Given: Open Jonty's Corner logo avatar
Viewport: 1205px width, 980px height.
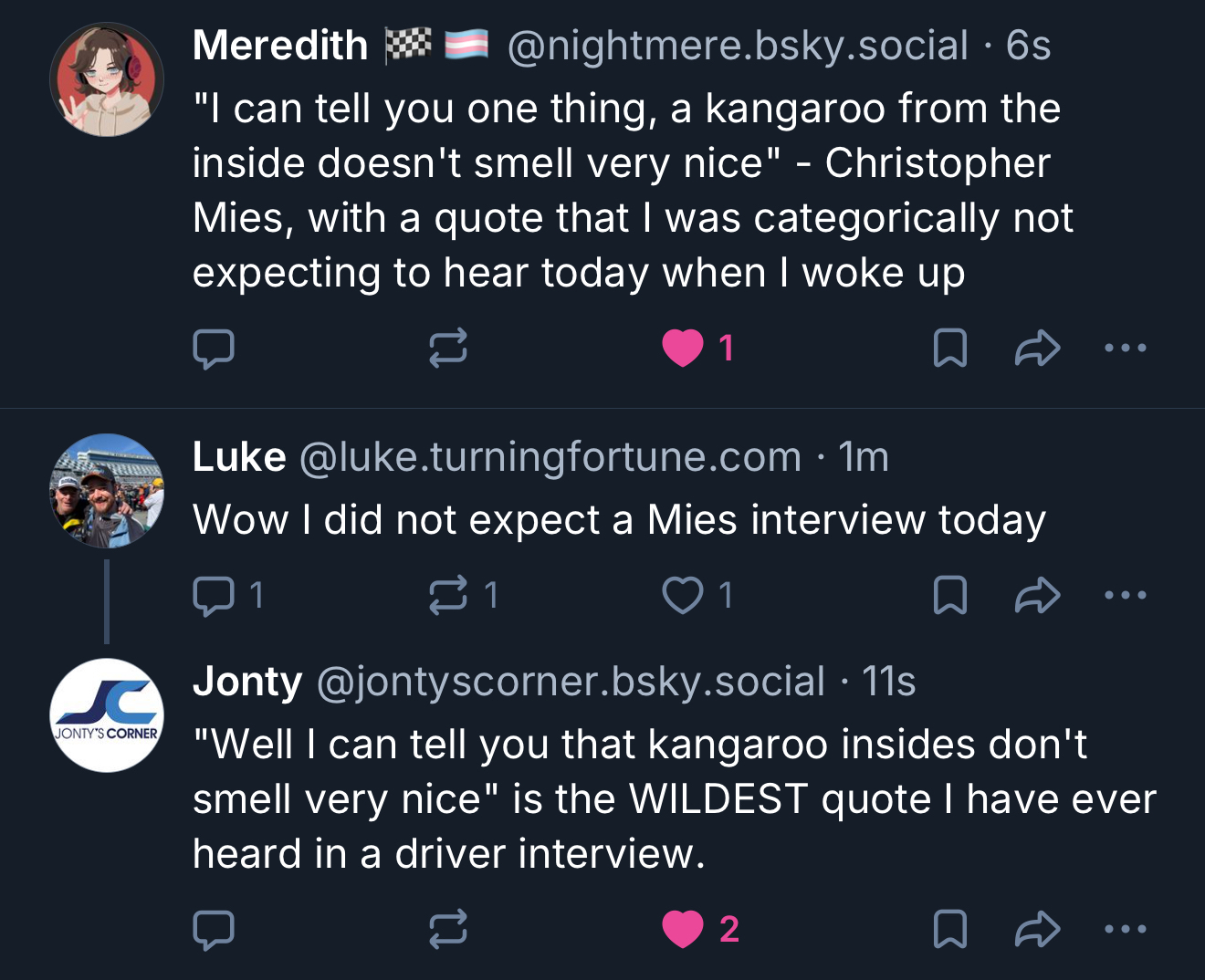Looking at the screenshot, I should click(107, 715).
